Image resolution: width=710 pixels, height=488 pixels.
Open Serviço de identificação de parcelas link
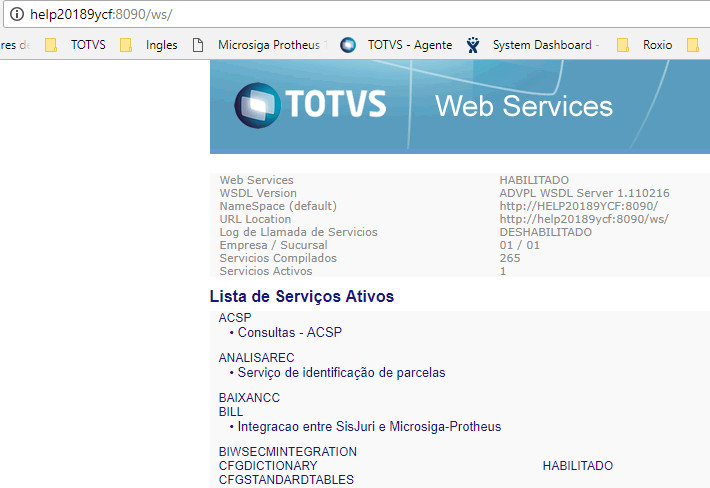(341, 373)
